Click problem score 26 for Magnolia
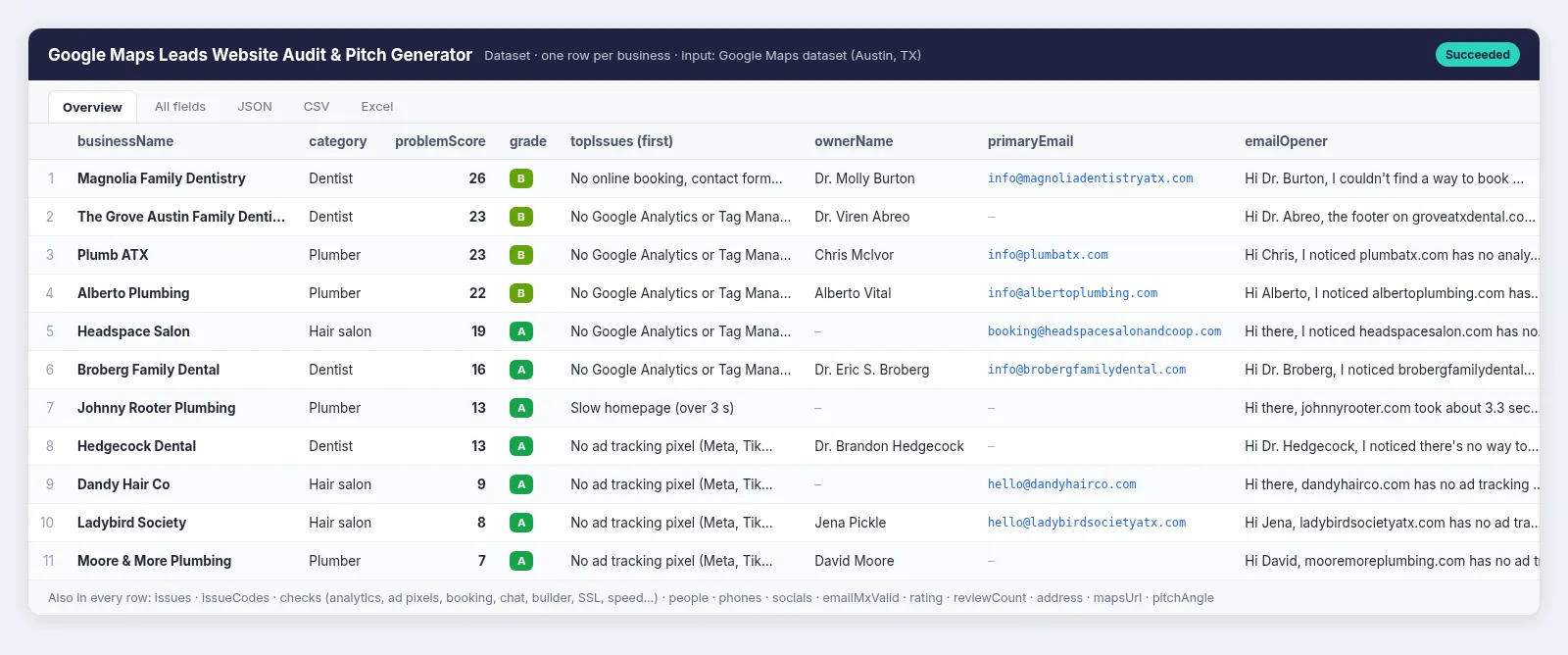Image resolution: width=1568 pixels, height=655 pixels. point(477,178)
